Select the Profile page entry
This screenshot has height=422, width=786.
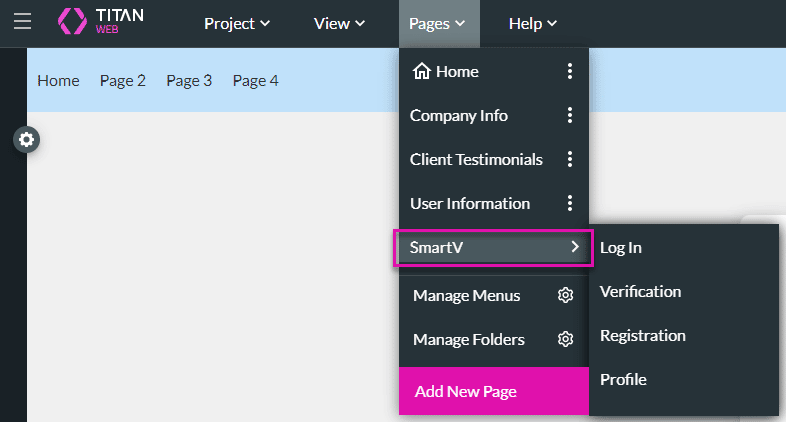pos(623,379)
